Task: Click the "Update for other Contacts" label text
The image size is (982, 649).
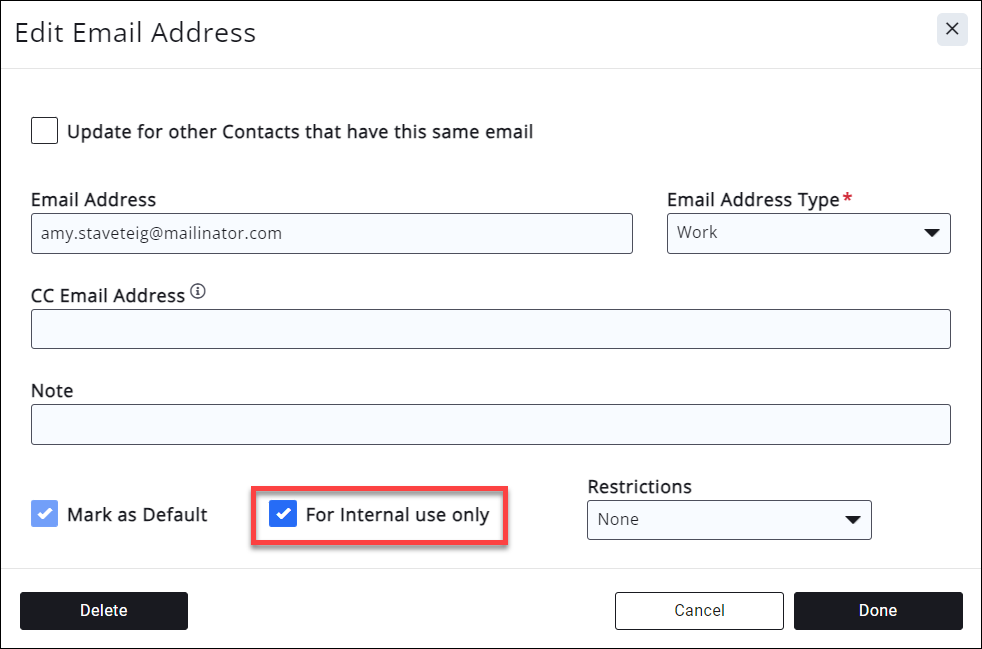Action: (x=300, y=132)
